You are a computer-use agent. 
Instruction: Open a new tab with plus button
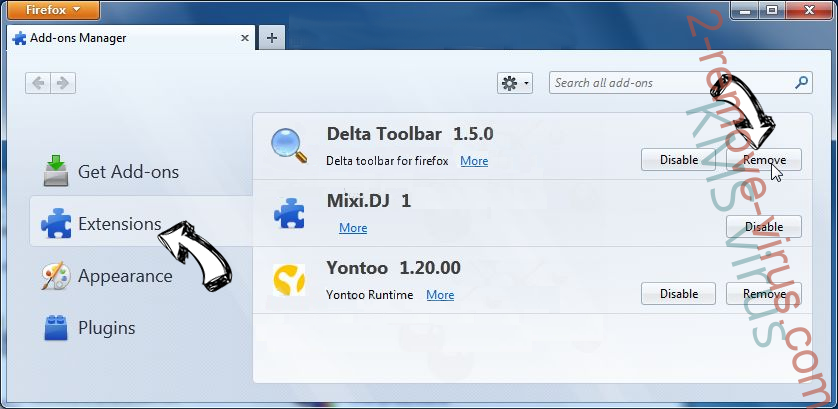point(271,38)
